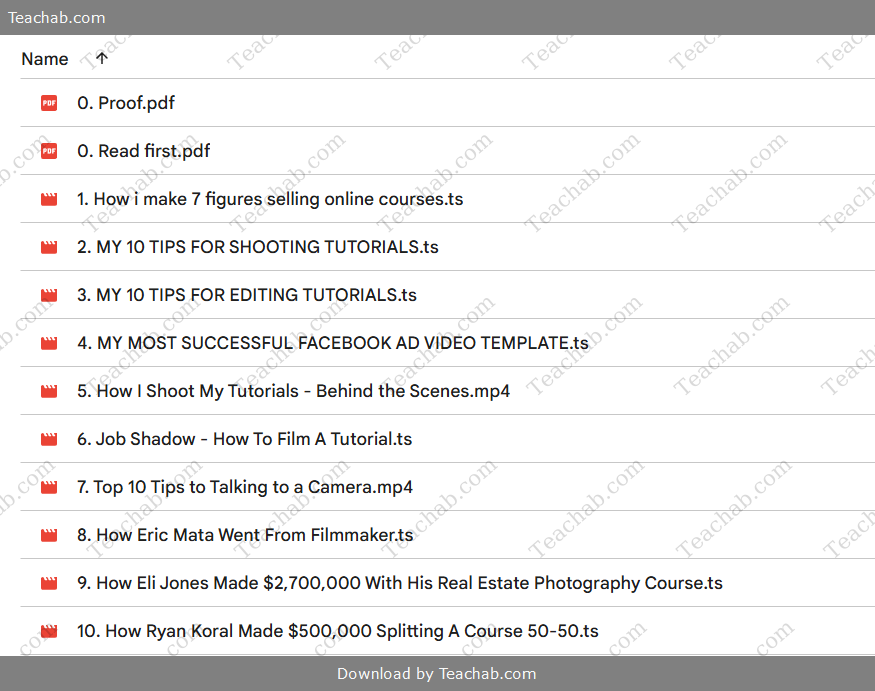Select MY MOST SUCCESSFUL FACEBOOK AD VIDEO TEMPLATE.ts
Image resolution: width=875 pixels, height=691 pixels.
coord(332,343)
